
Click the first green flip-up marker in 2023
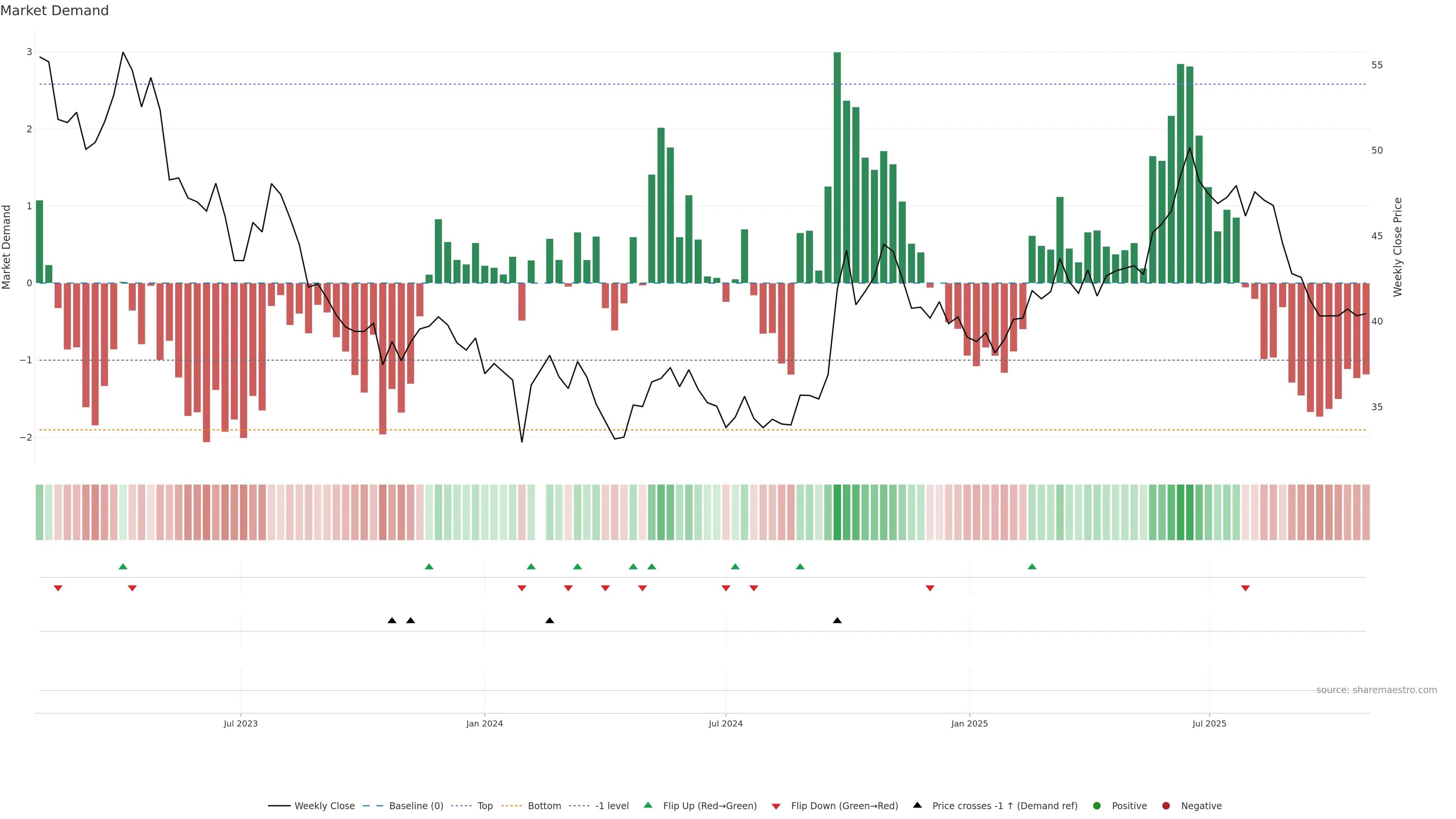(123, 566)
